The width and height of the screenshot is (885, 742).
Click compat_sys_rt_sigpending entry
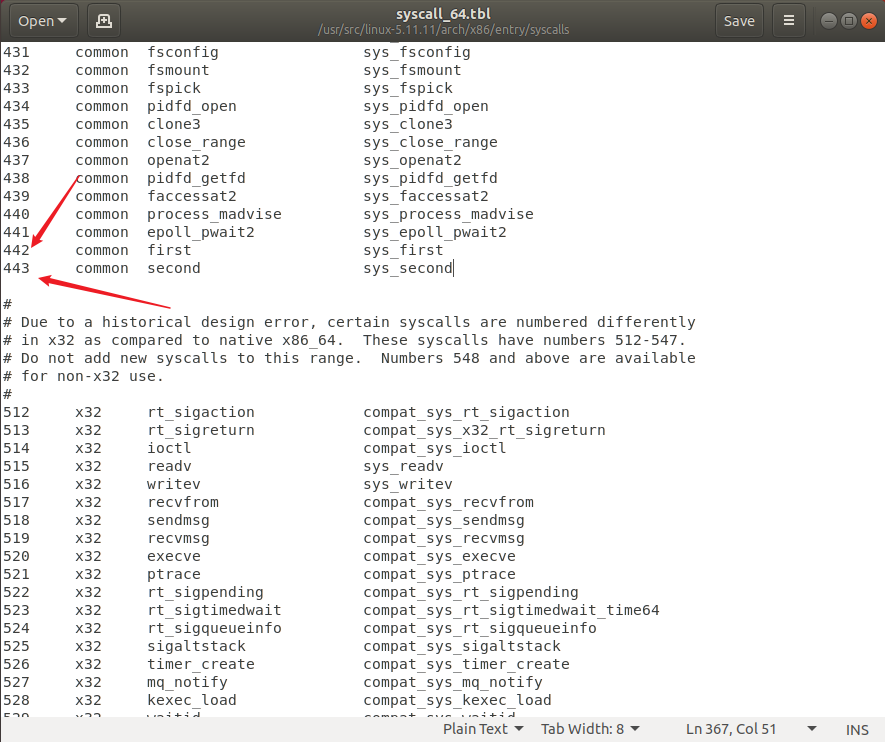click(x=471, y=592)
